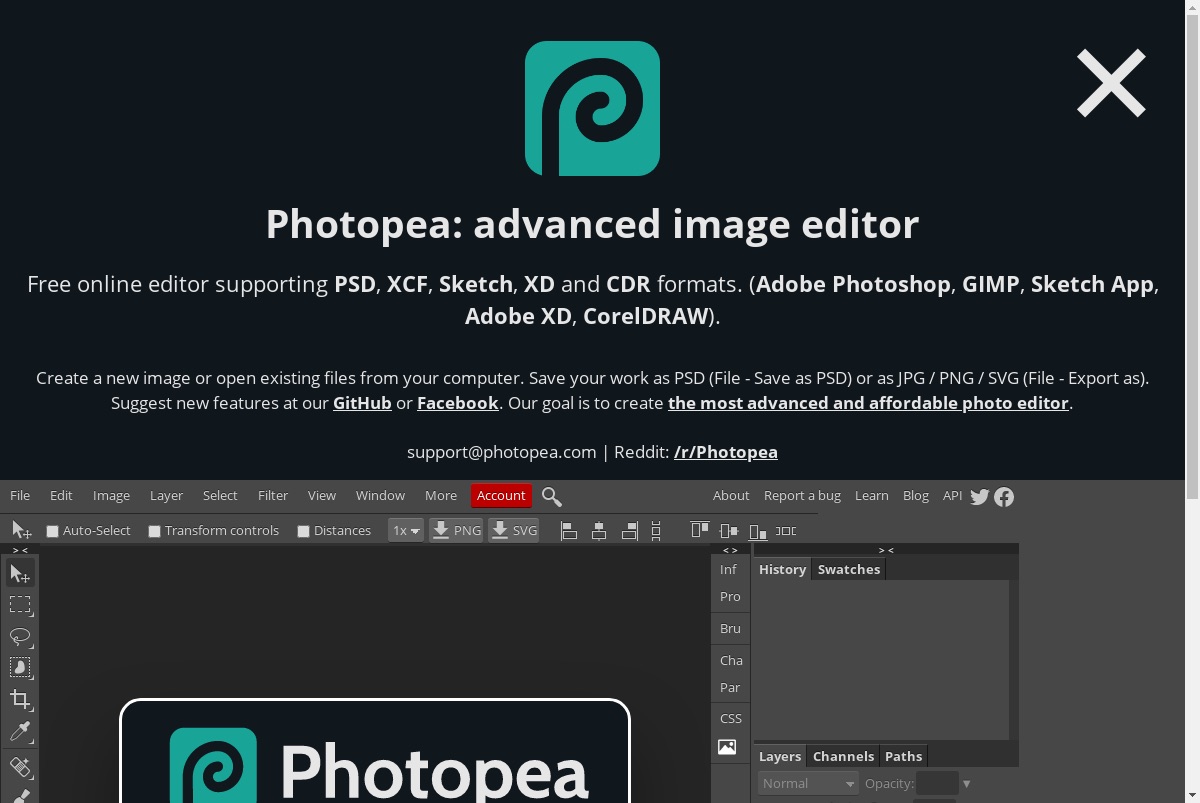This screenshot has height=803, width=1200.
Task: Open the Twitter icon link
Action: [x=980, y=496]
